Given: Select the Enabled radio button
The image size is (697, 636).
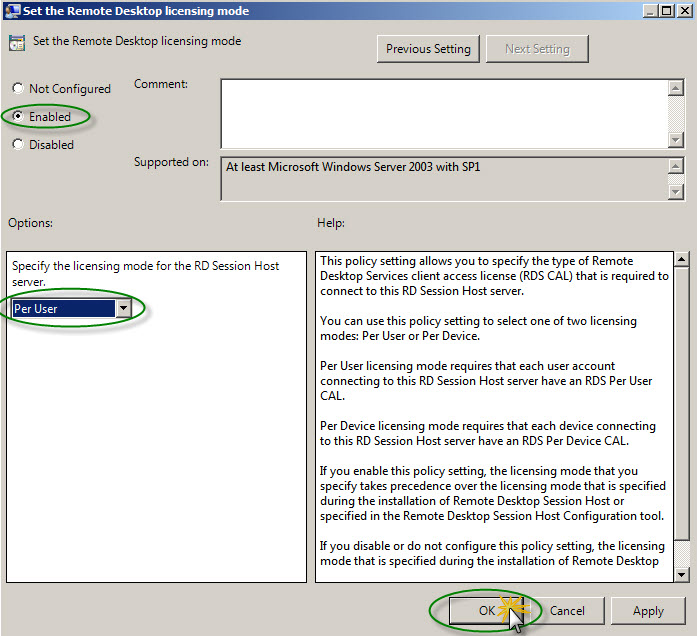Looking at the screenshot, I should pyautogui.click(x=19, y=117).
